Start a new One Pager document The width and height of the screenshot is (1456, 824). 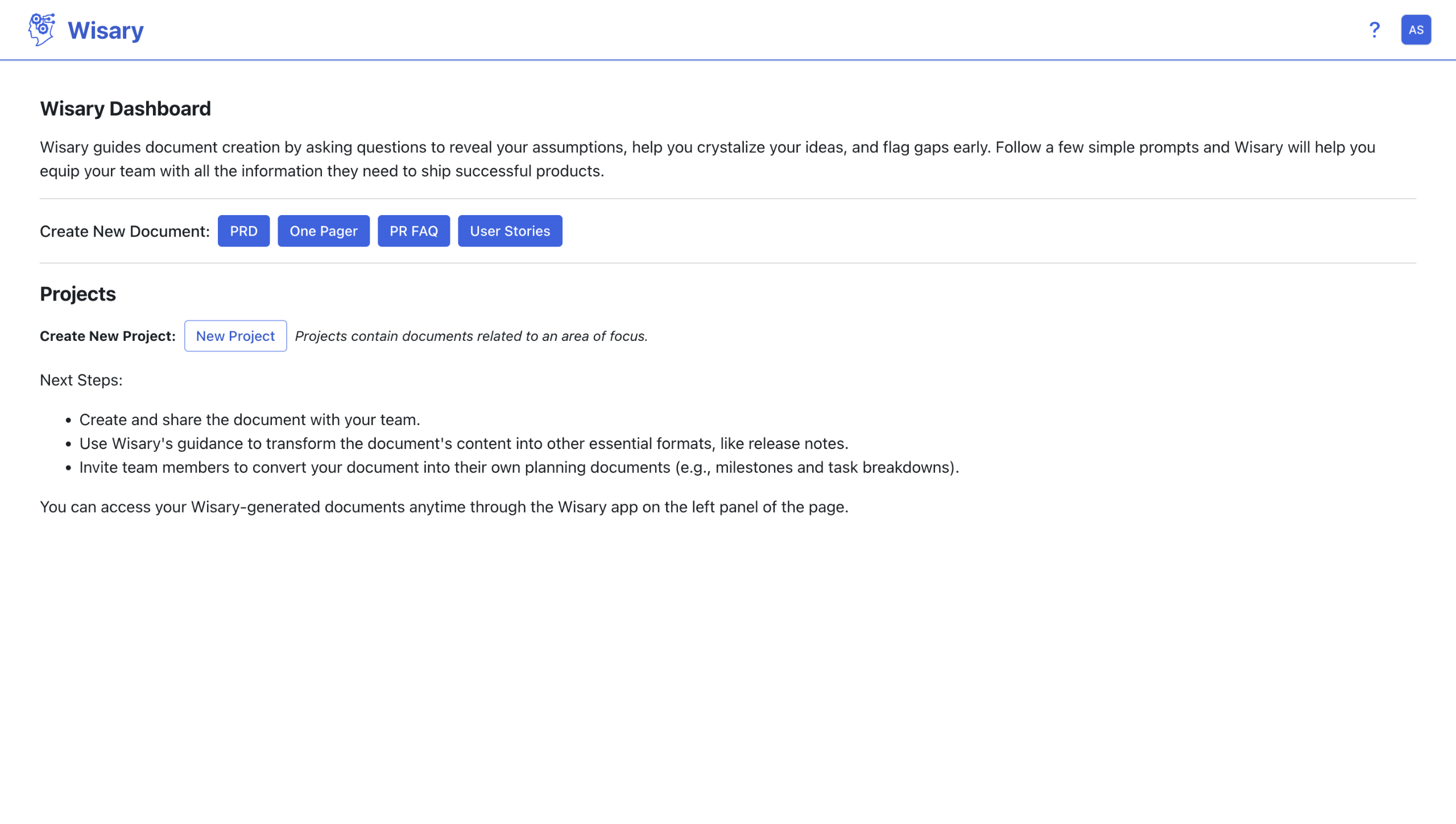click(323, 231)
